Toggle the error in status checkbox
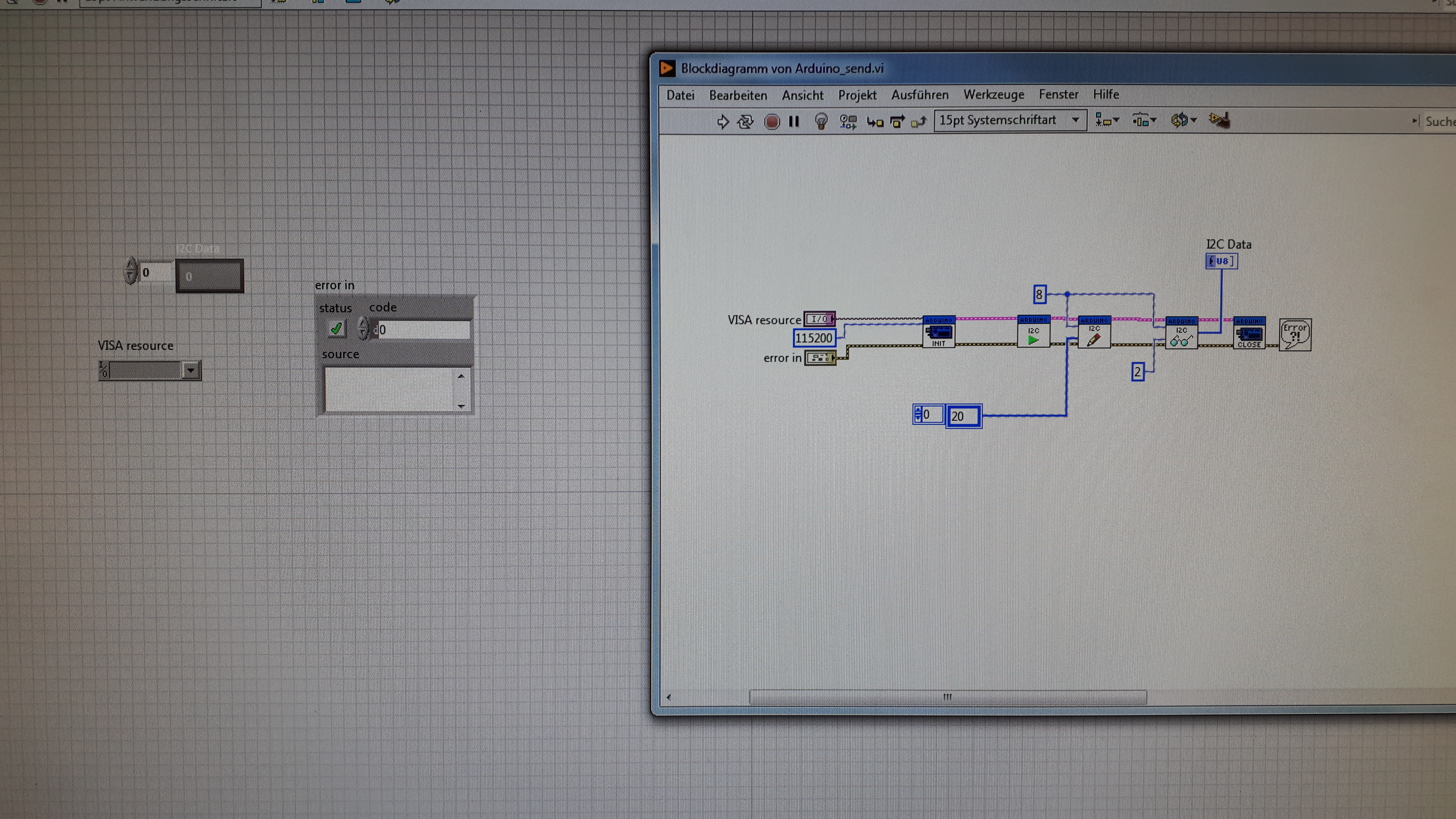This screenshot has height=819, width=1456. click(336, 328)
